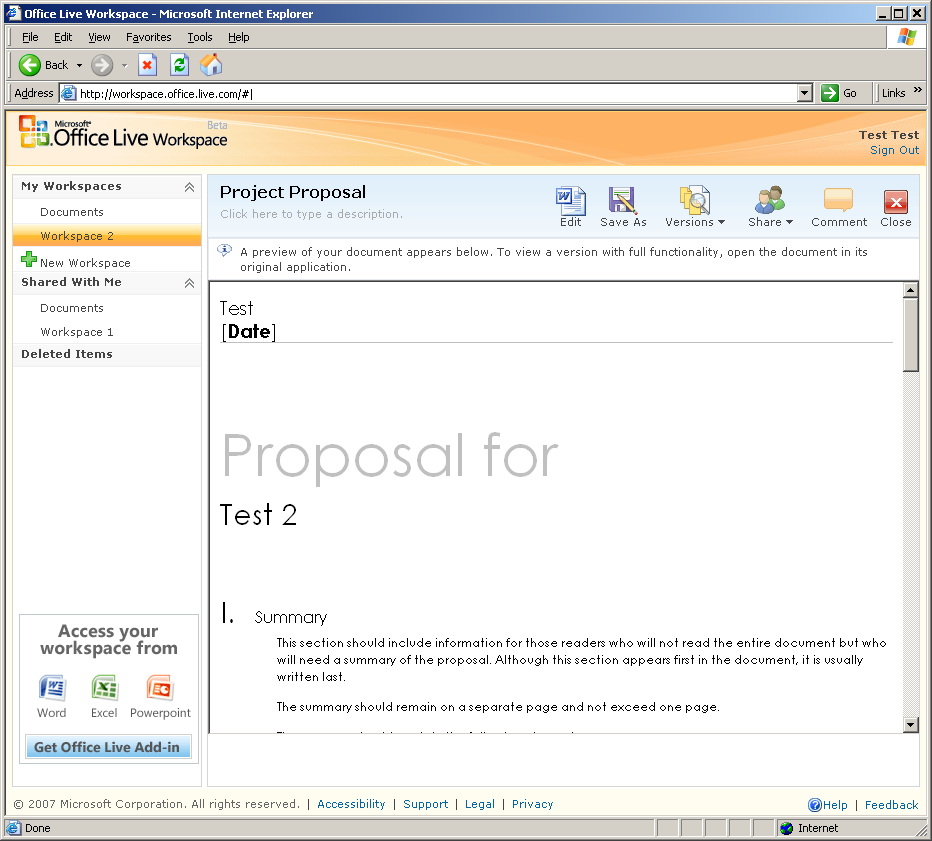Click the Windows flag logo in toolbar
This screenshot has height=841, width=932.
click(906, 37)
